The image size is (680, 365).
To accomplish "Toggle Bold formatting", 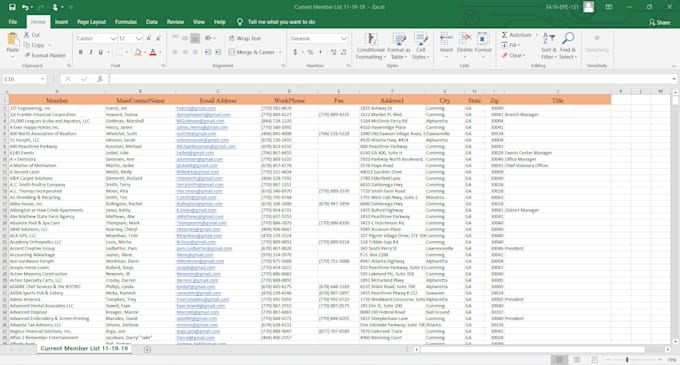I will click(81, 52).
